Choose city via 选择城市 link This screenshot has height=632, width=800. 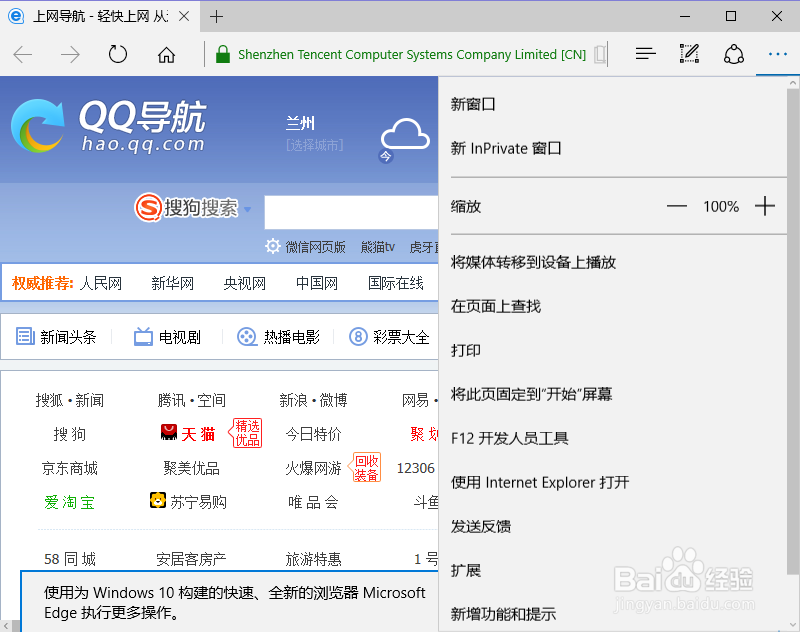(315, 145)
